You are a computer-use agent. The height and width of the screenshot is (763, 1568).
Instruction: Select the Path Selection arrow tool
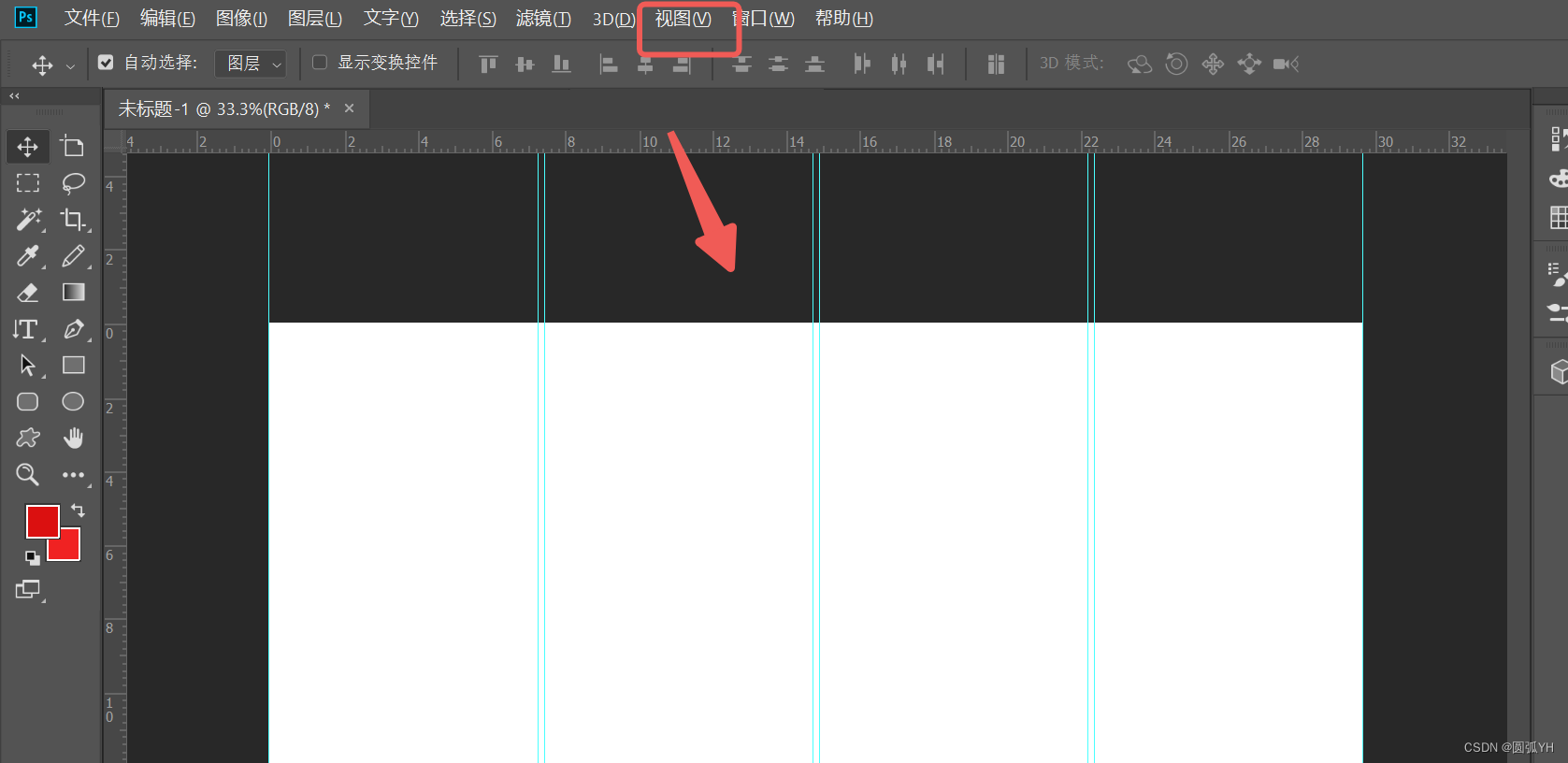tap(28, 366)
